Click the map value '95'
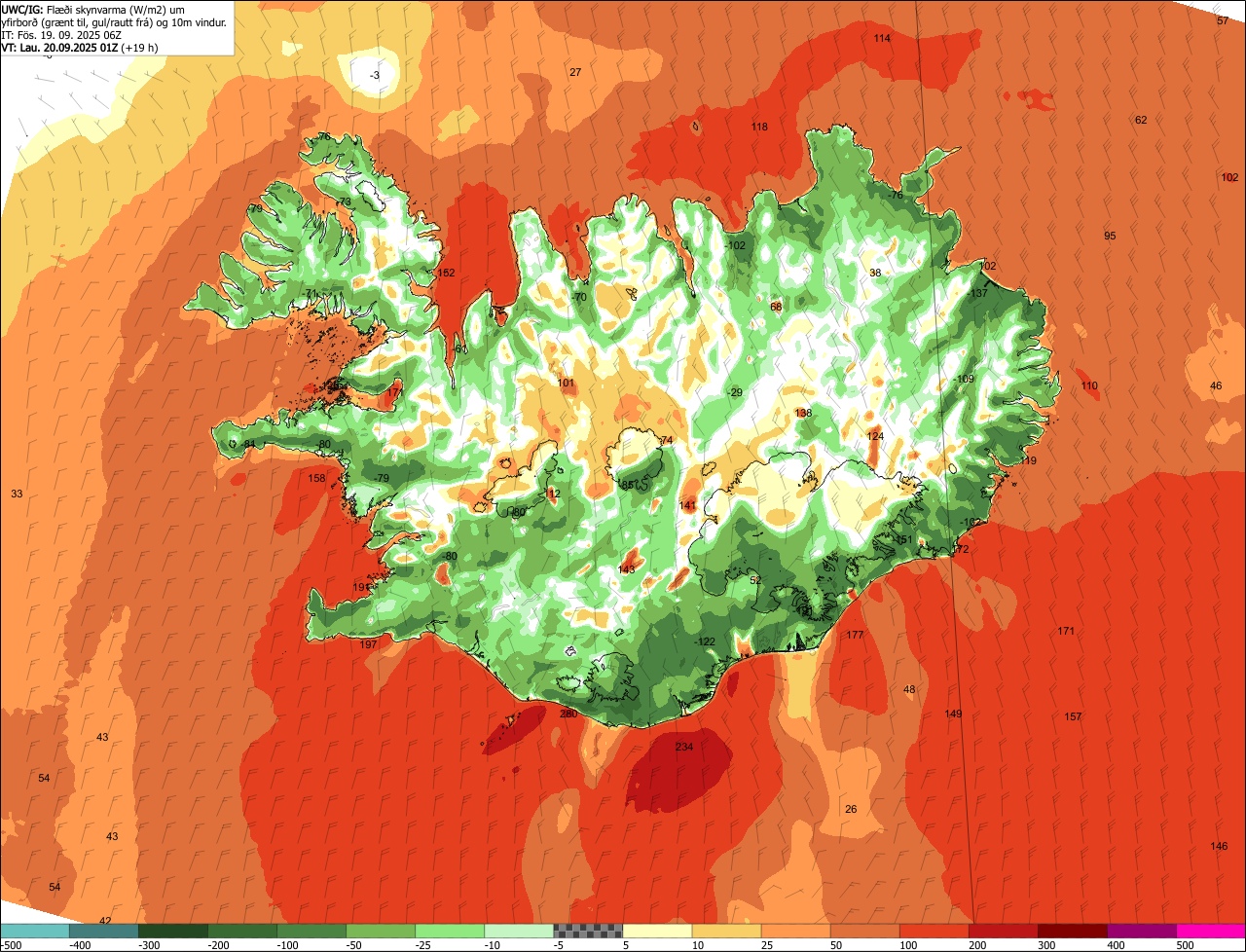 pos(1110,236)
